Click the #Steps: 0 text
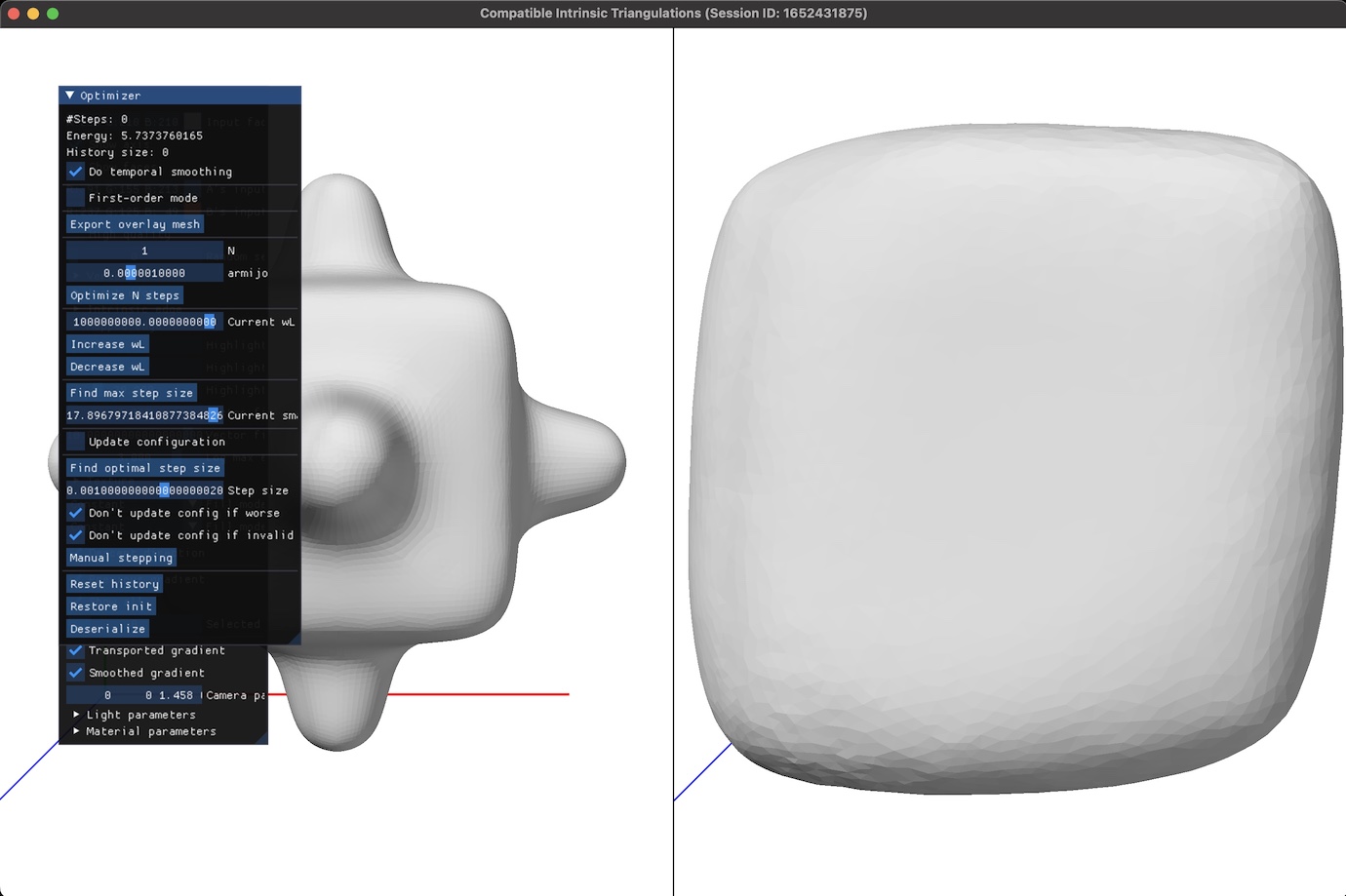 click(97, 119)
